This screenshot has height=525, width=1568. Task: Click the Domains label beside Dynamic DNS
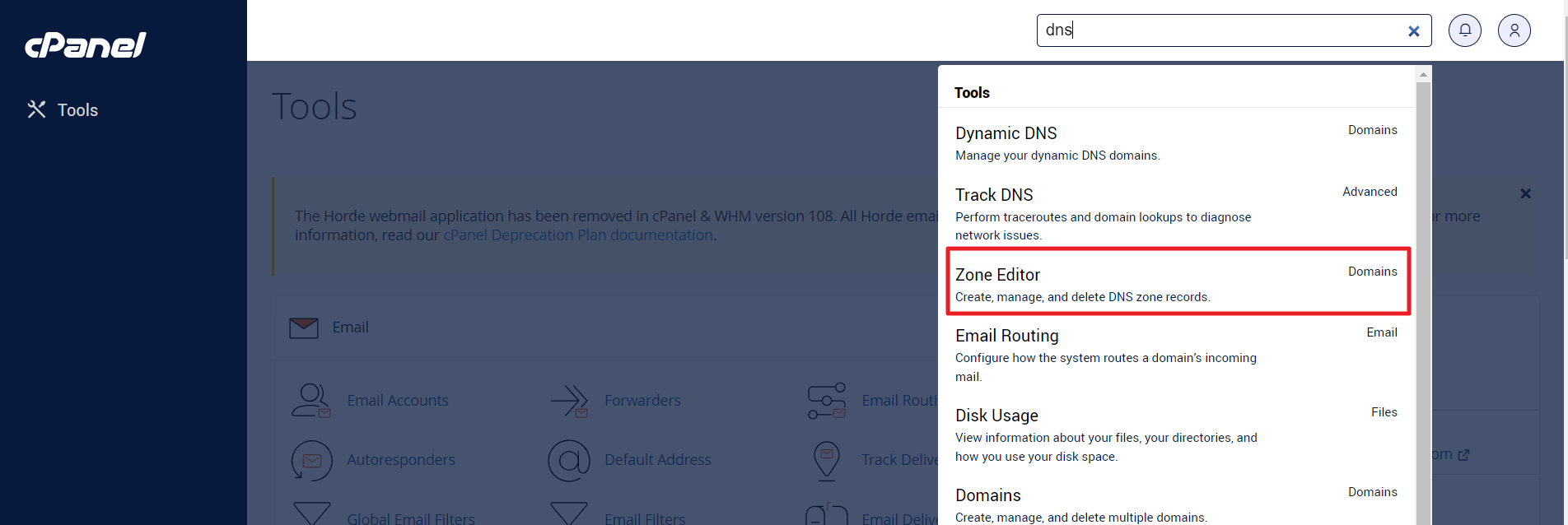(x=1372, y=130)
